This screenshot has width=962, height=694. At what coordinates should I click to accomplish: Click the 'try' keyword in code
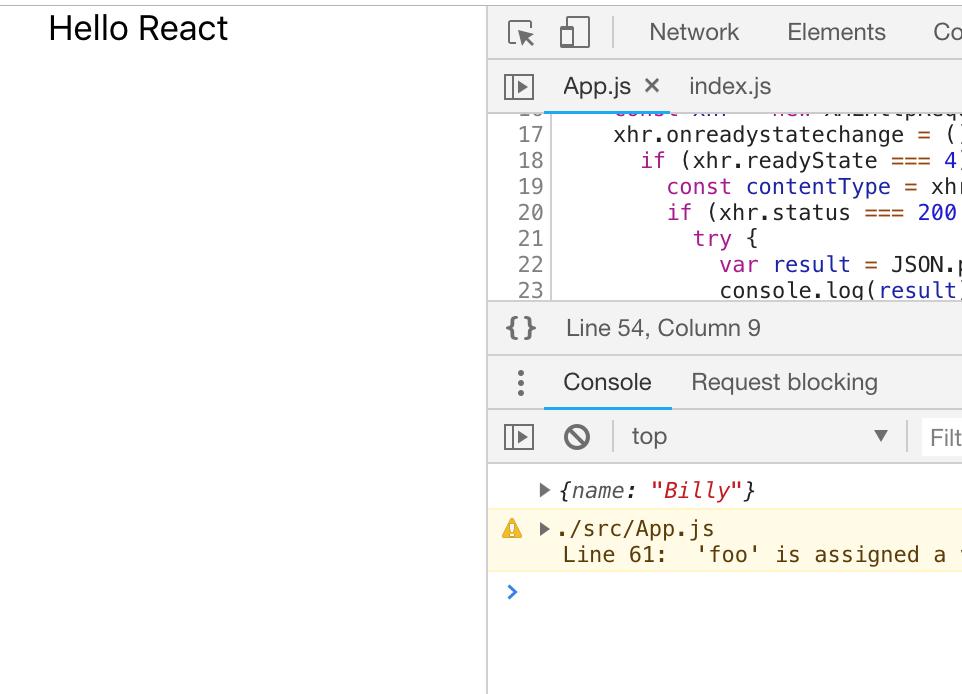[712, 238]
